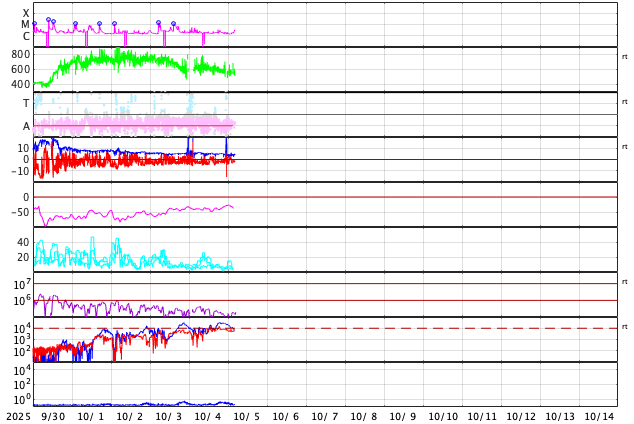Select the 10/10 date on the time axis
This screenshot has height=424, width=634.
pyautogui.click(x=443, y=416)
